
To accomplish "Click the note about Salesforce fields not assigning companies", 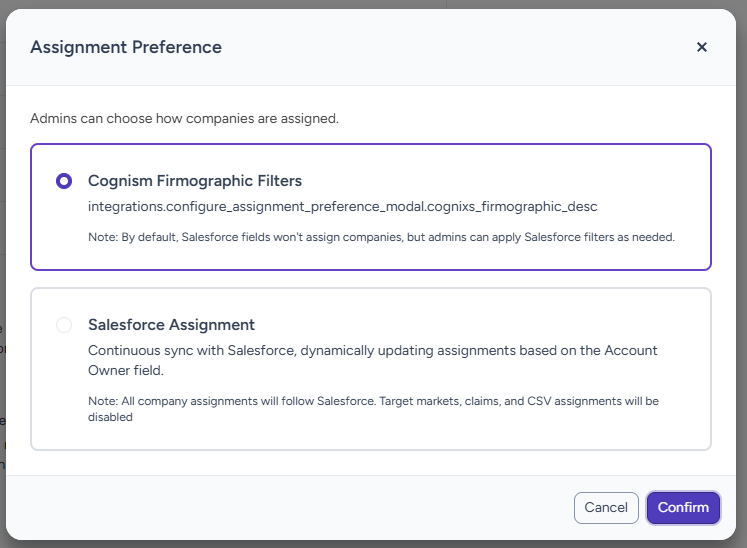I will [382, 237].
